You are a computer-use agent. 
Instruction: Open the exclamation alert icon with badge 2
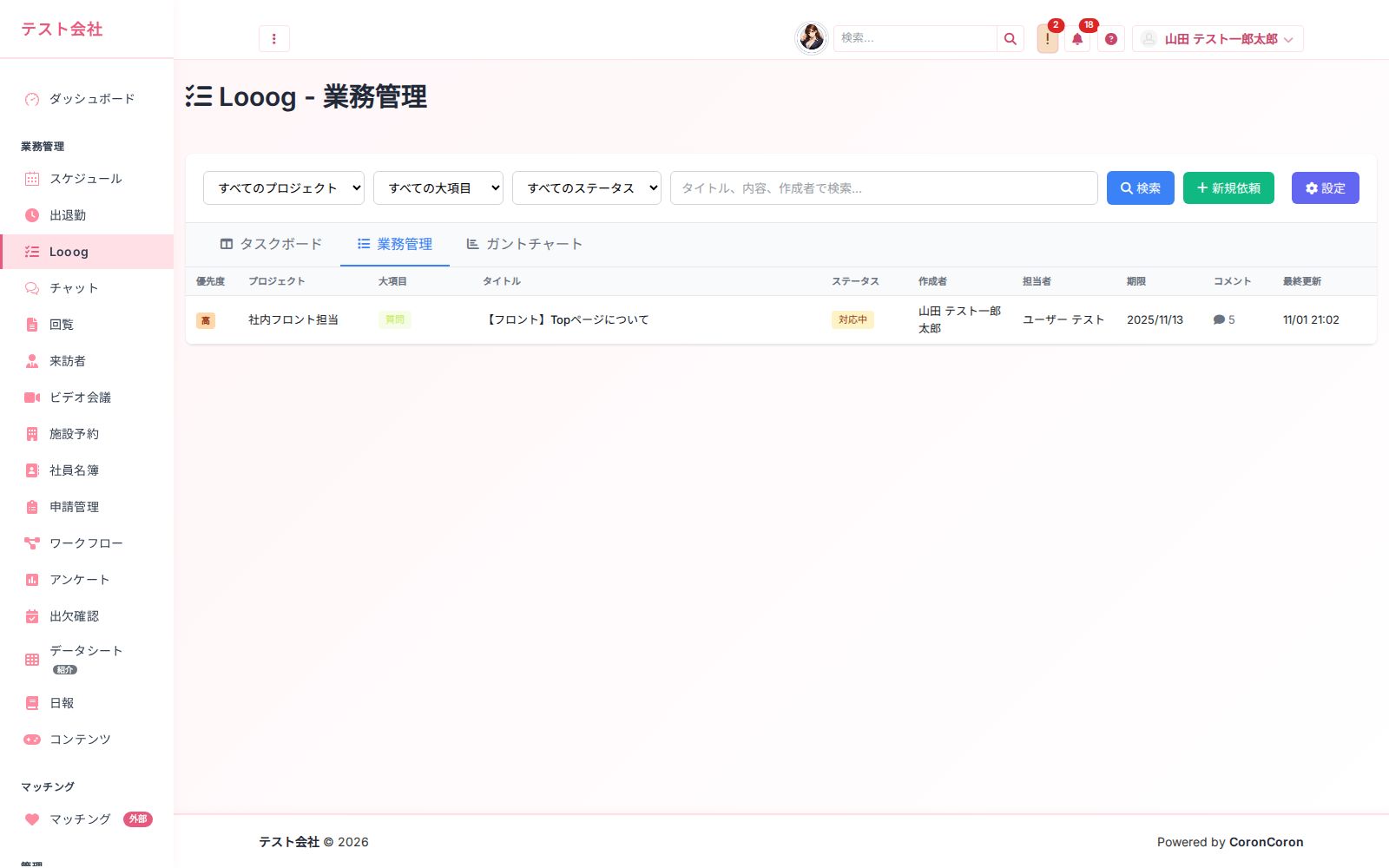pos(1047,39)
